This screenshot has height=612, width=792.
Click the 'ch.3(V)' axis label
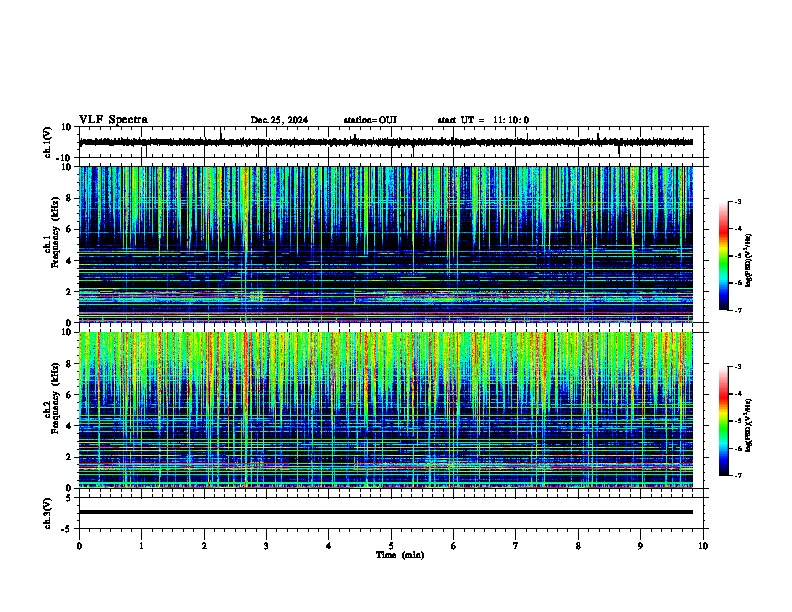(48, 513)
